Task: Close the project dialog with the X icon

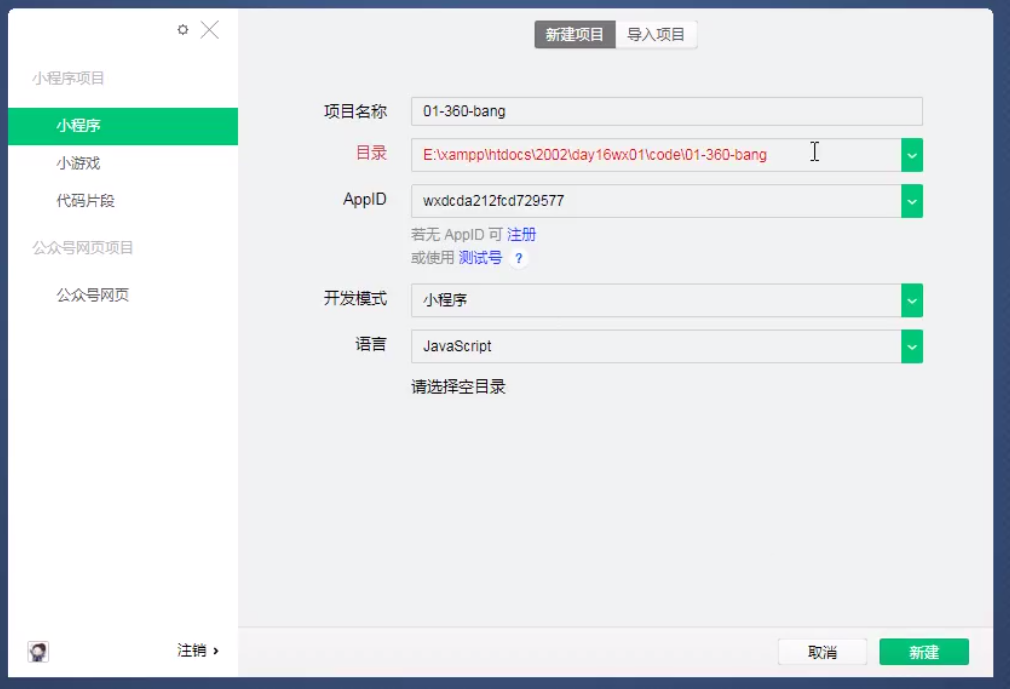Action: pos(209,30)
